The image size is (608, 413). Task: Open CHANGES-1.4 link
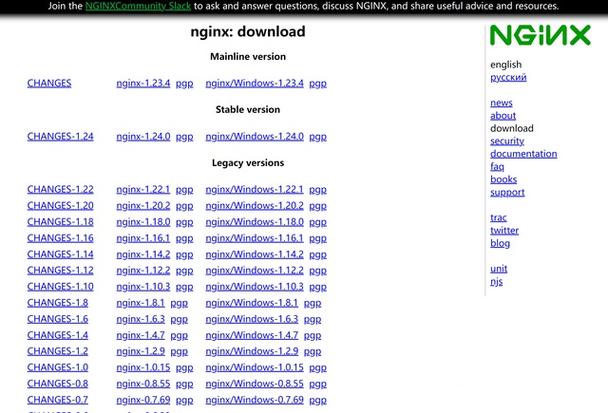(57, 335)
